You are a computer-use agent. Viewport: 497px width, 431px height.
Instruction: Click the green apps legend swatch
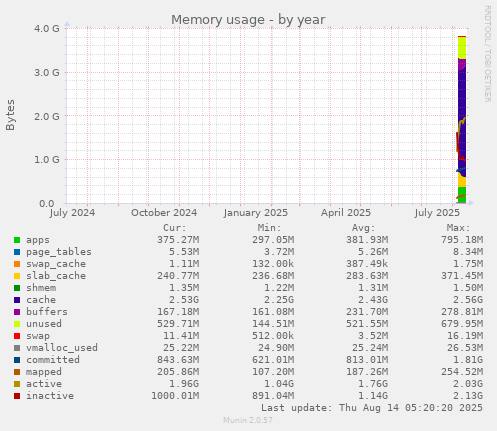click(x=17, y=240)
